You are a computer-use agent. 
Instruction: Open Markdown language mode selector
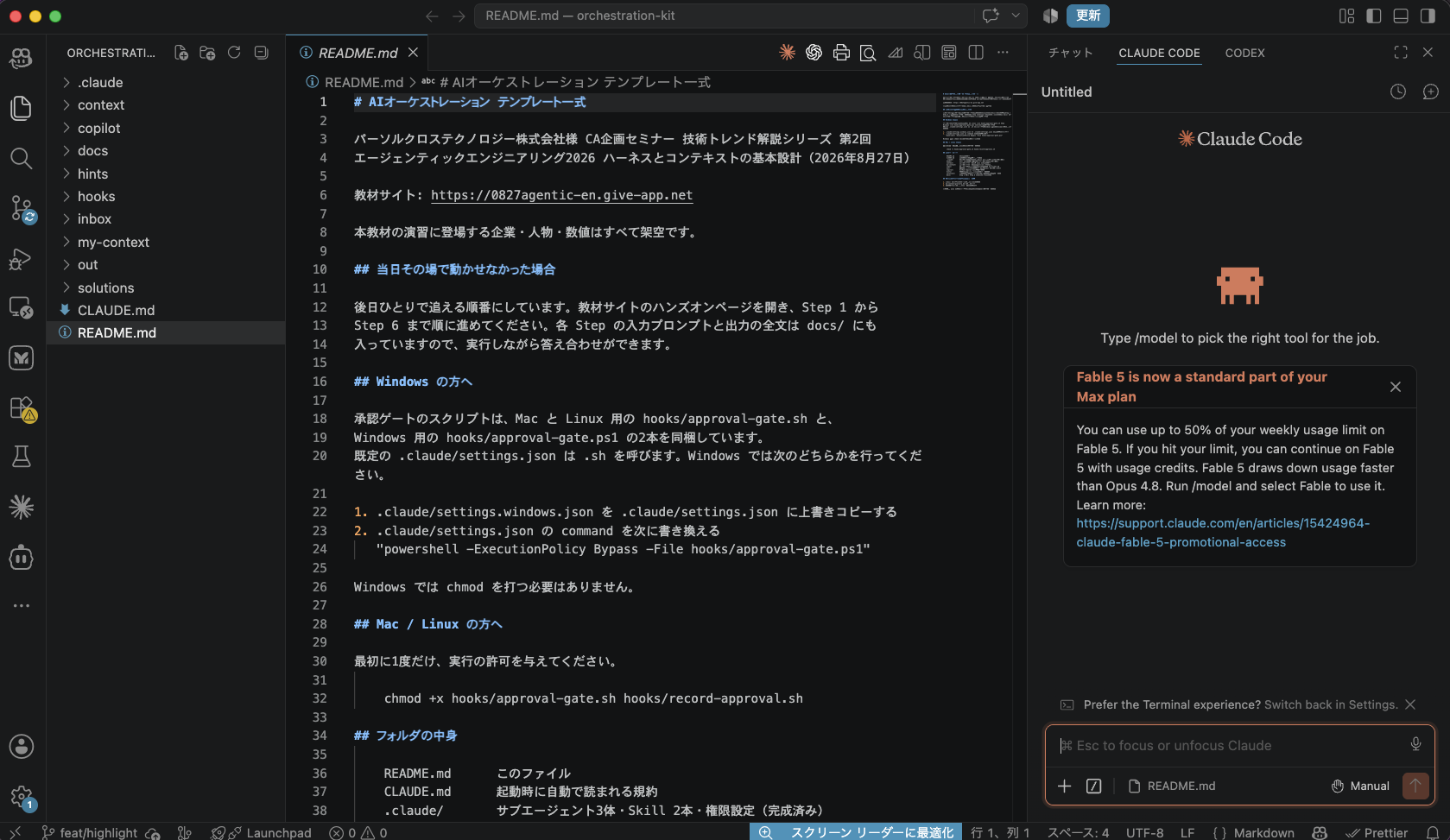point(1264,832)
